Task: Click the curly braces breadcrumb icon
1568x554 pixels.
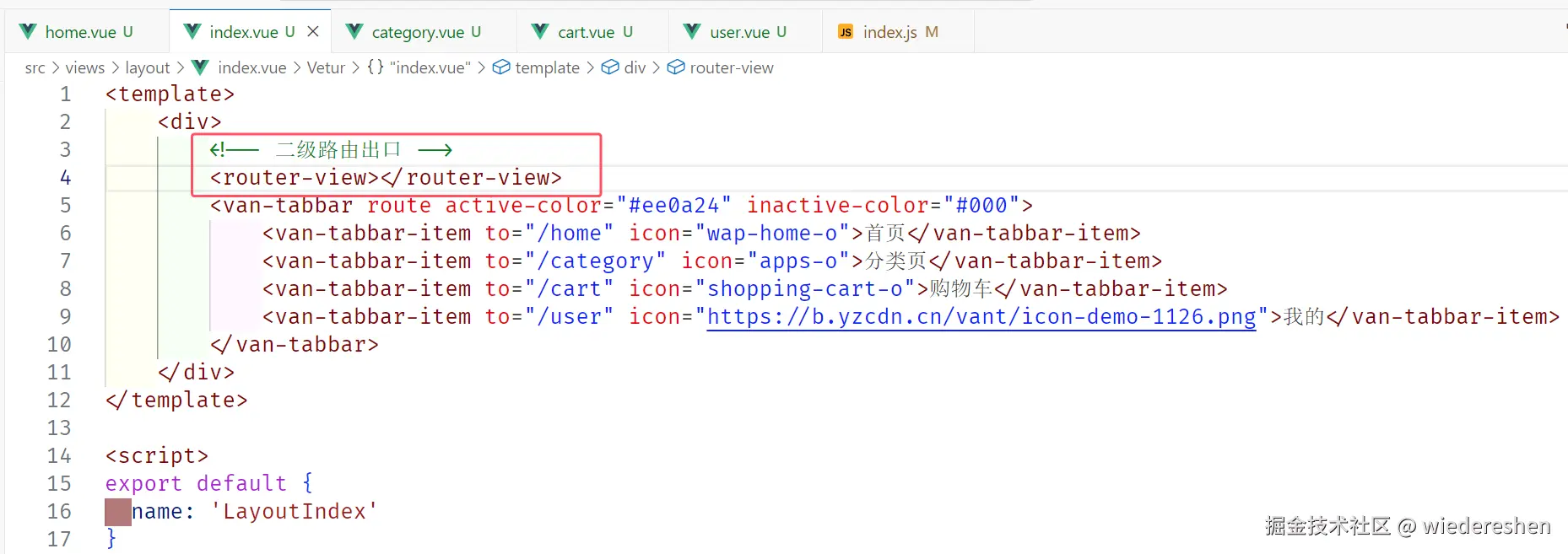Action: [376, 67]
